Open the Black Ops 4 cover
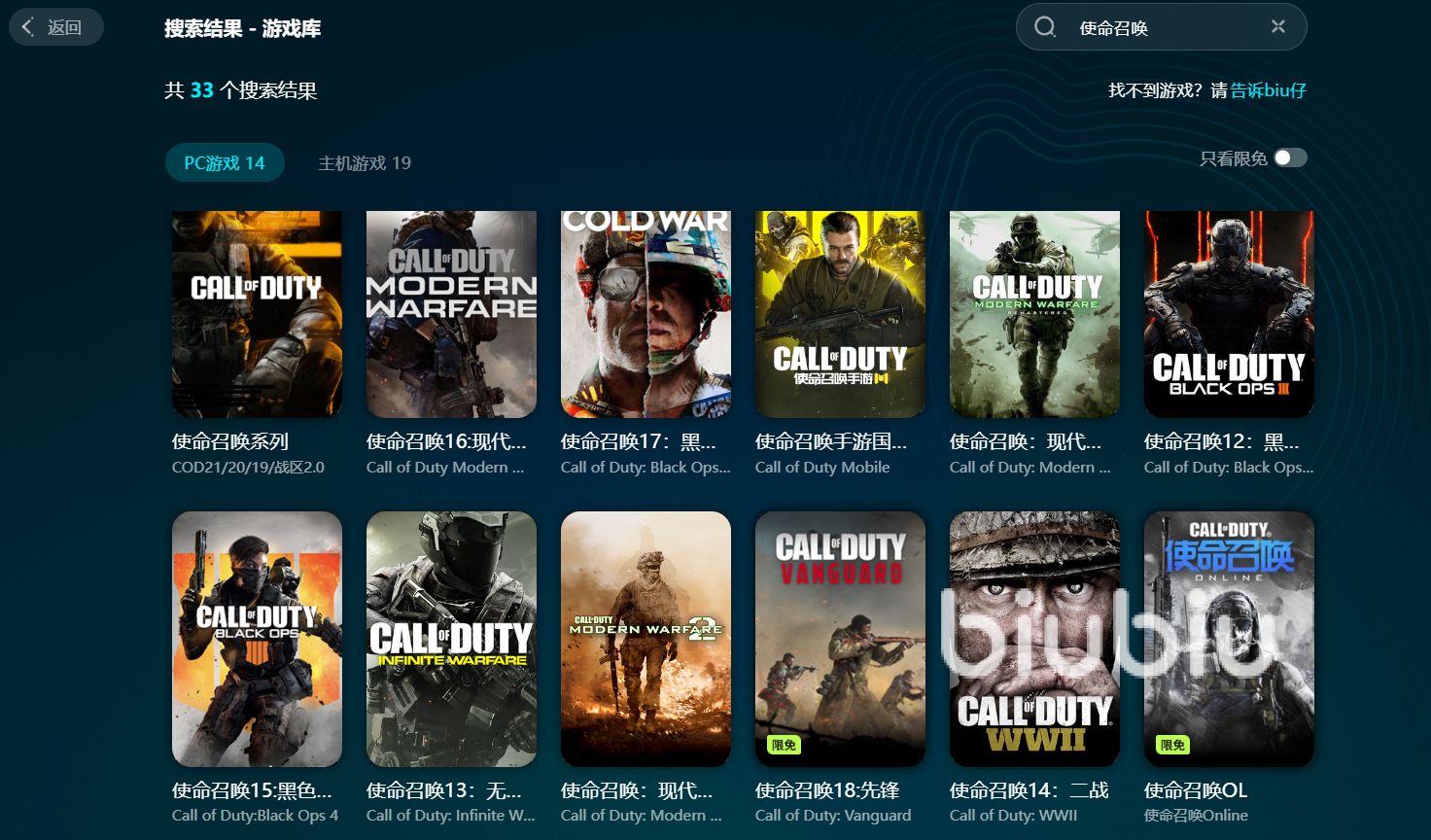The height and width of the screenshot is (840, 1431). tap(257, 639)
